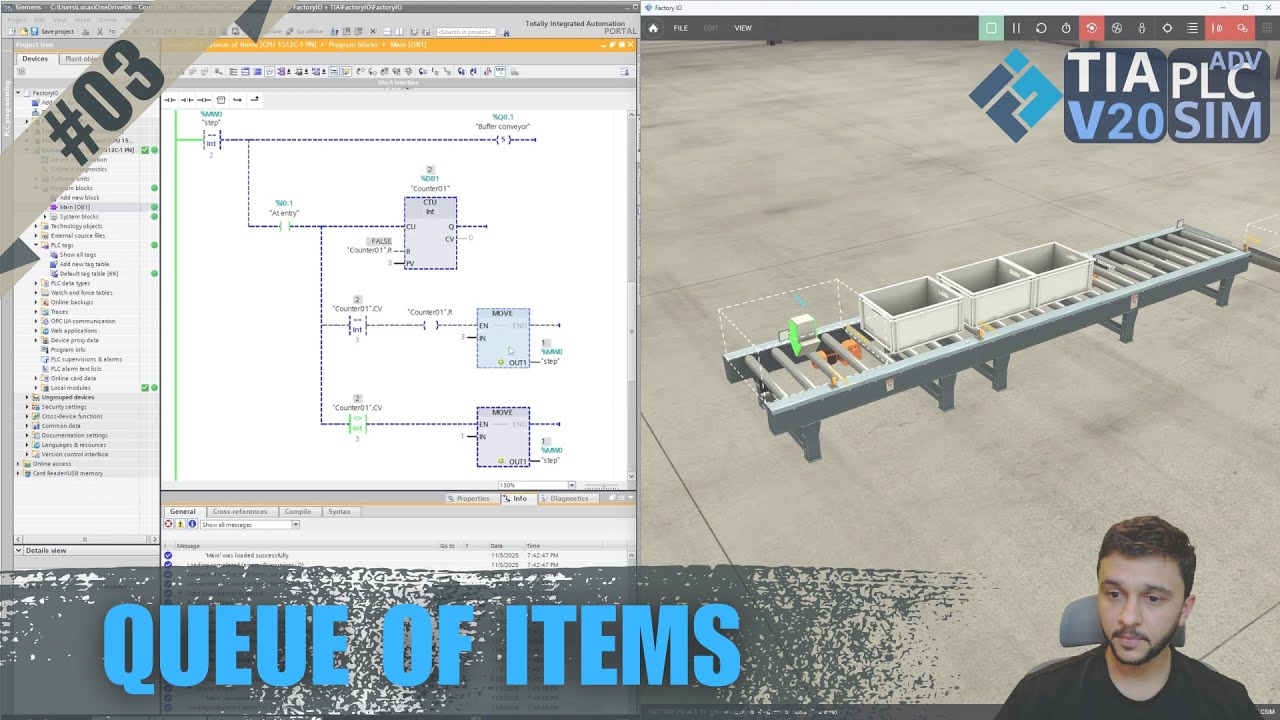Toggle sensor tags display in Factory IO toolbar

1217,28
